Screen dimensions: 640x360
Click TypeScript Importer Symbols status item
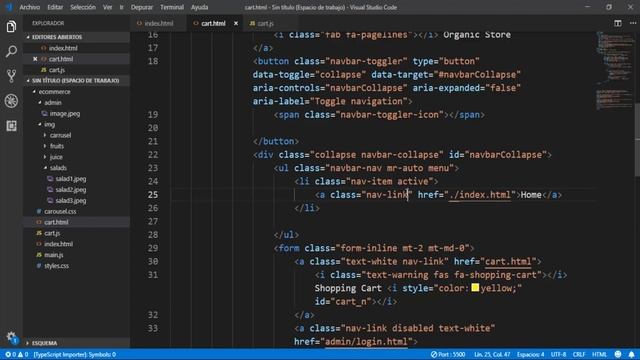pyautogui.click(x=75, y=354)
